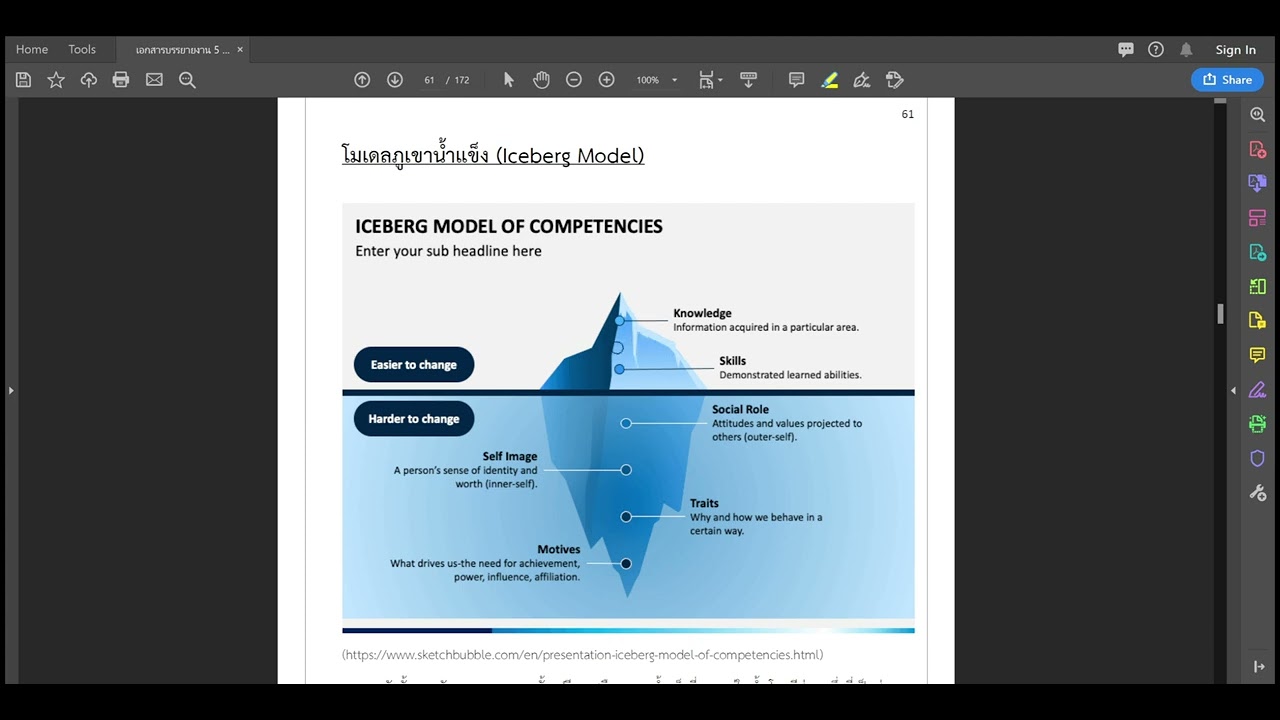Image resolution: width=1280 pixels, height=720 pixels.
Task: Collapse the right tools pane arrow
Action: (x=1233, y=390)
